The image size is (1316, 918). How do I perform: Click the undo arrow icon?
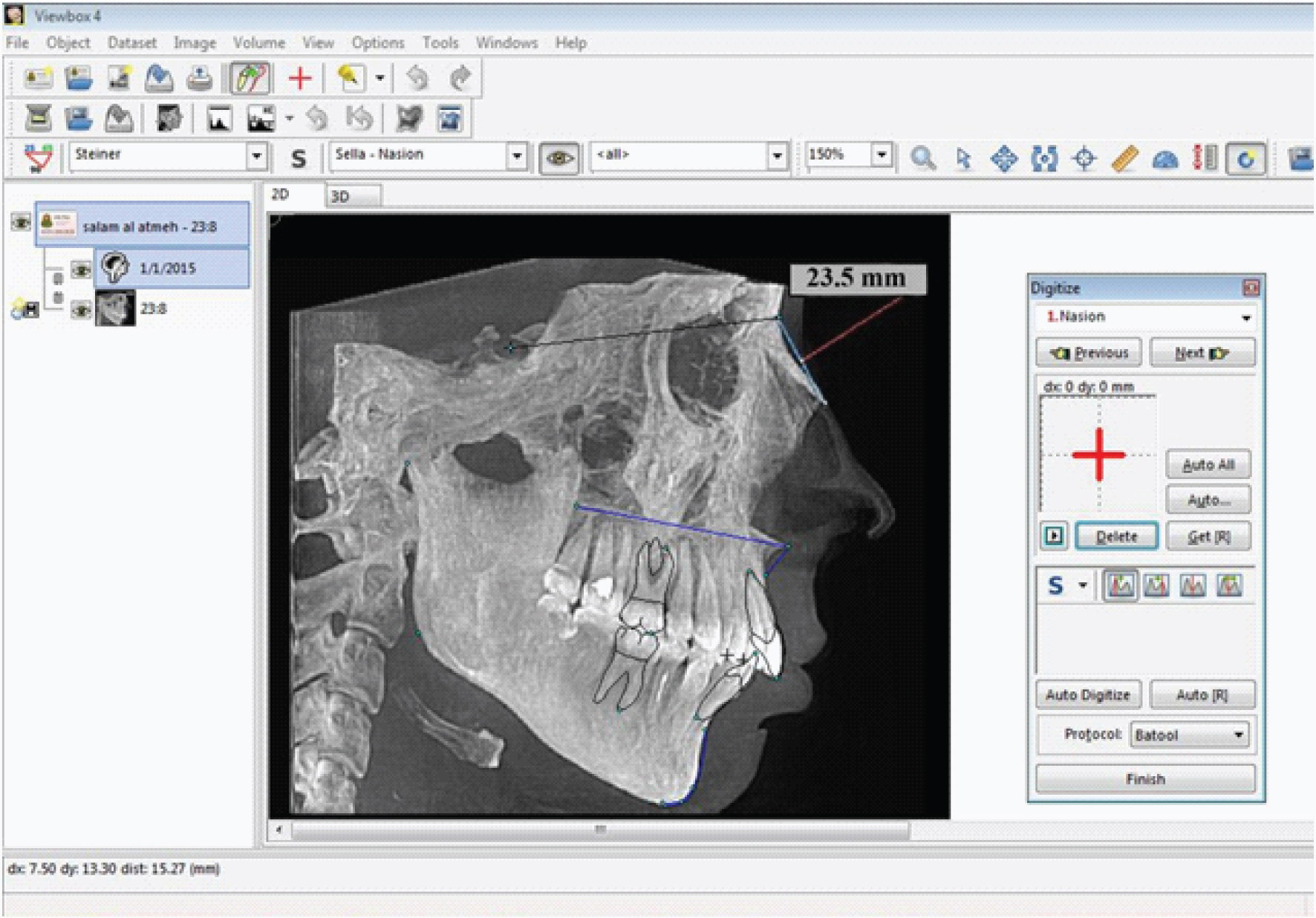point(417,78)
